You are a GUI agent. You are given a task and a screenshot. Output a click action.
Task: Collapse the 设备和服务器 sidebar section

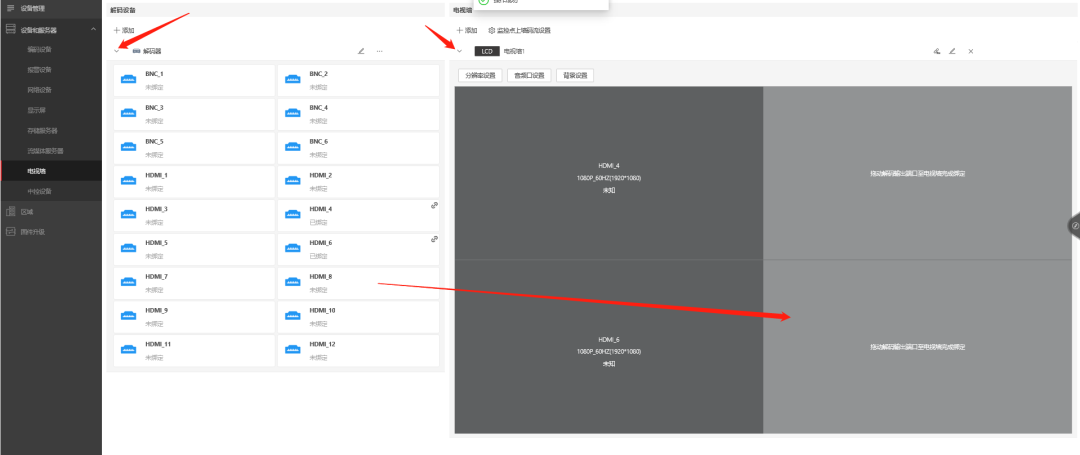pyautogui.click(x=91, y=30)
